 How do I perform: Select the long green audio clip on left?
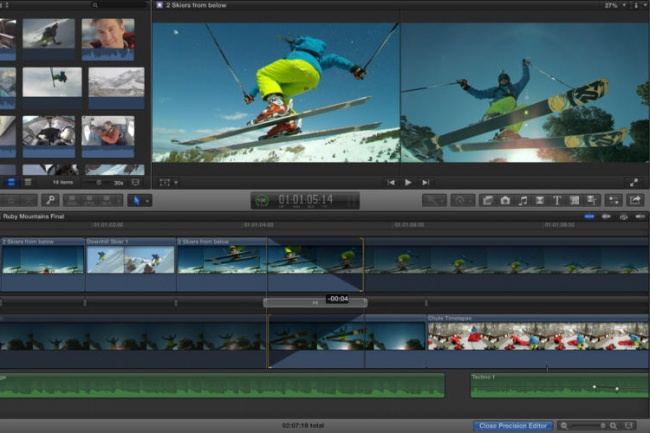(222, 386)
